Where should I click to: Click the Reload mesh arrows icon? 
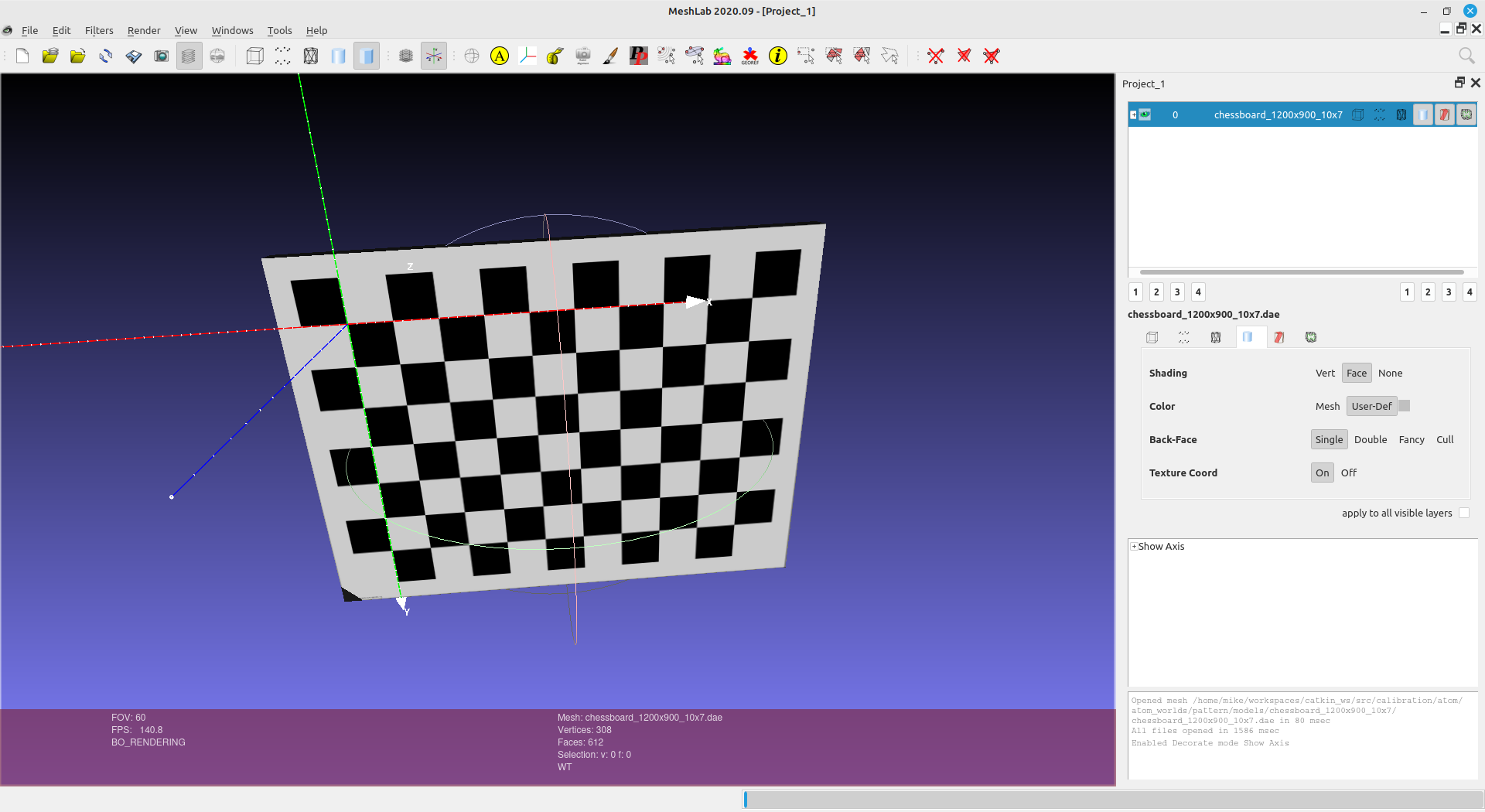point(106,56)
